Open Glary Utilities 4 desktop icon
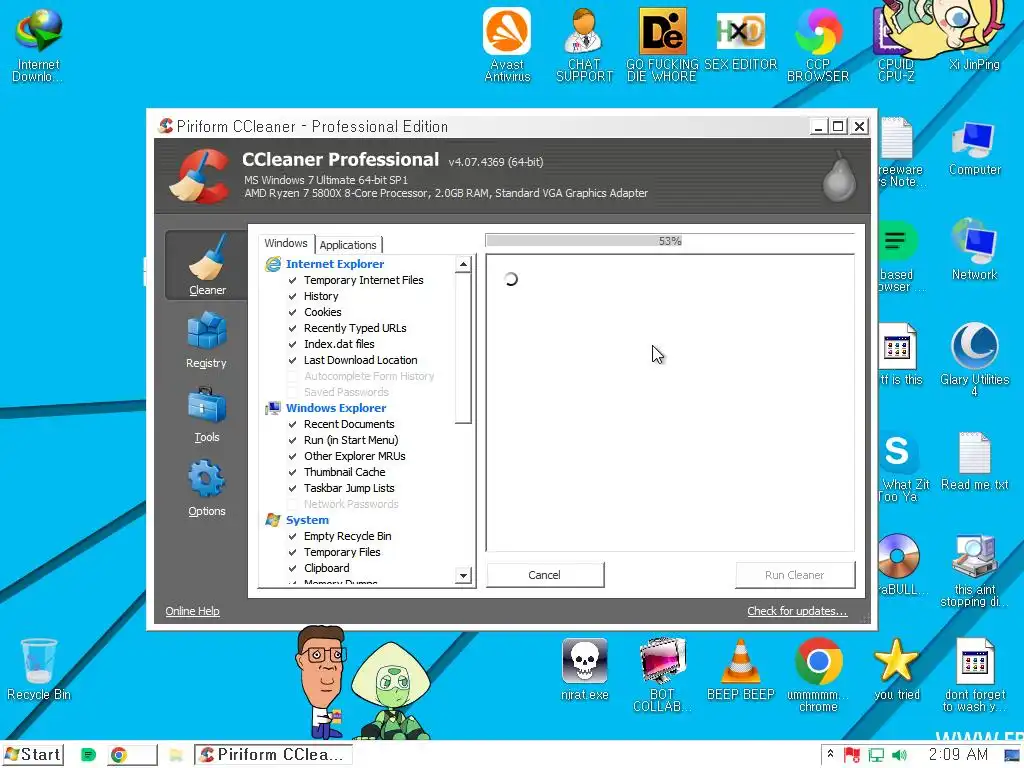Viewport: 1024px width, 768px height. coord(974,359)
